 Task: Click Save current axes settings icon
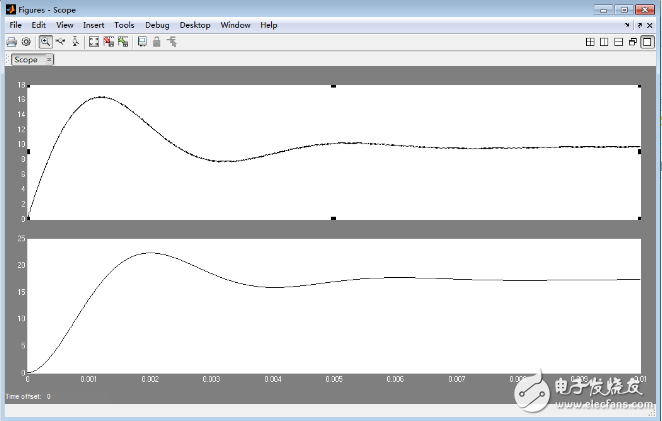coord(109,42)
